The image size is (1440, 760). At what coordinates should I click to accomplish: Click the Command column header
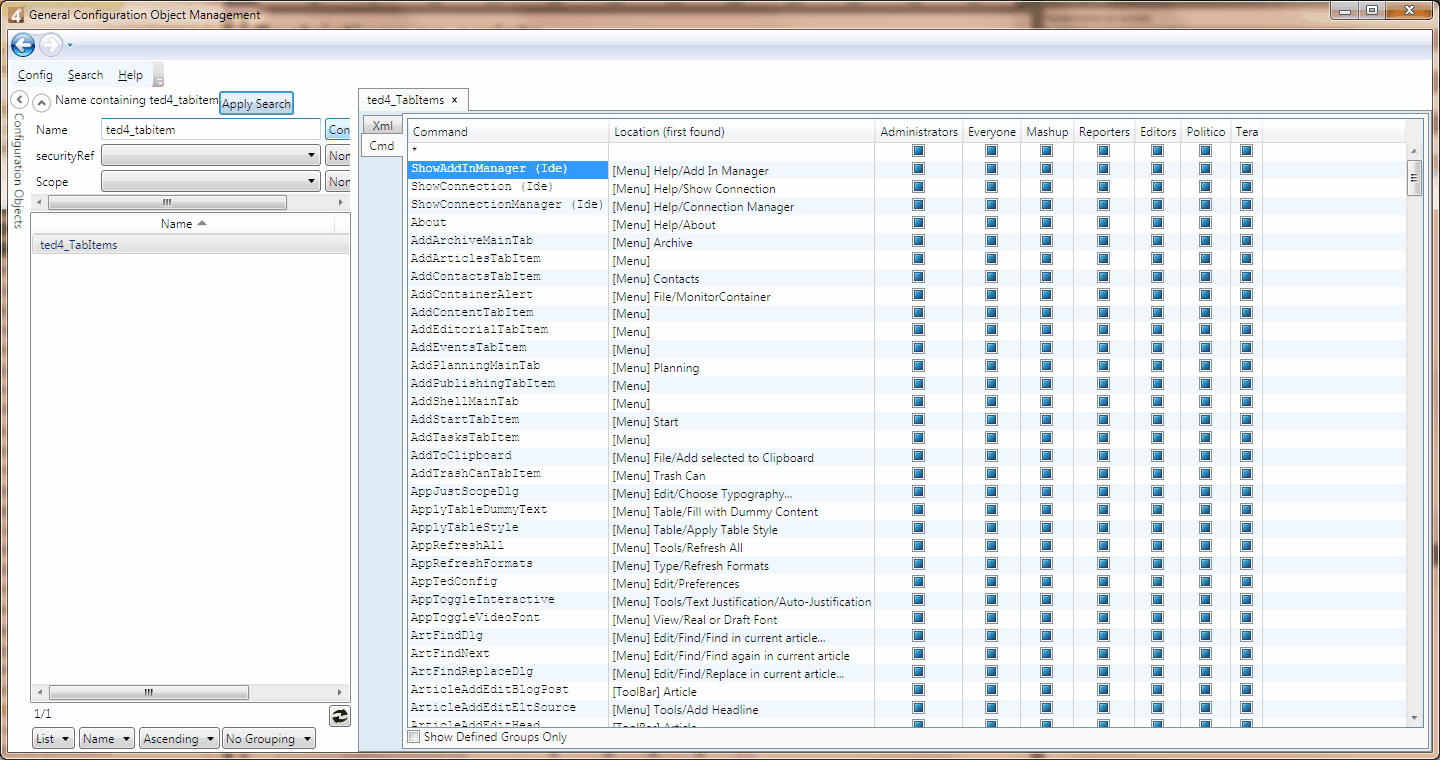coord(508,132)
